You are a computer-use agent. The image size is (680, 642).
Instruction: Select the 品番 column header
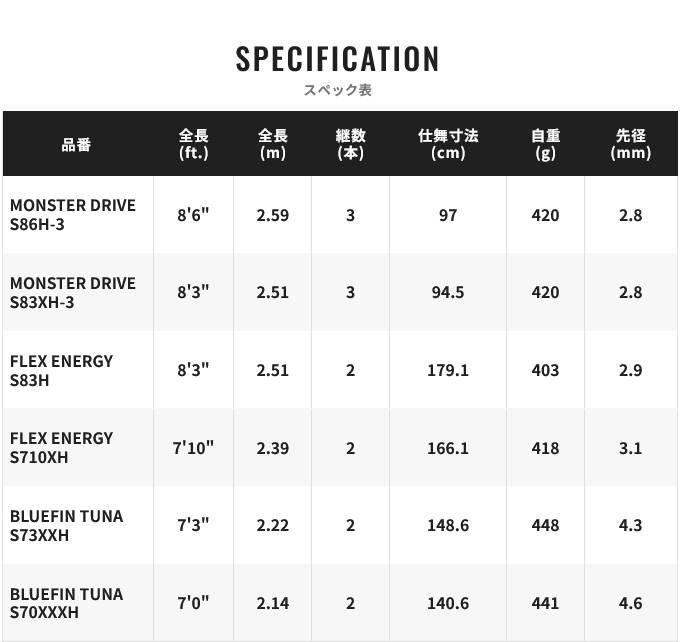click(76, 145)
